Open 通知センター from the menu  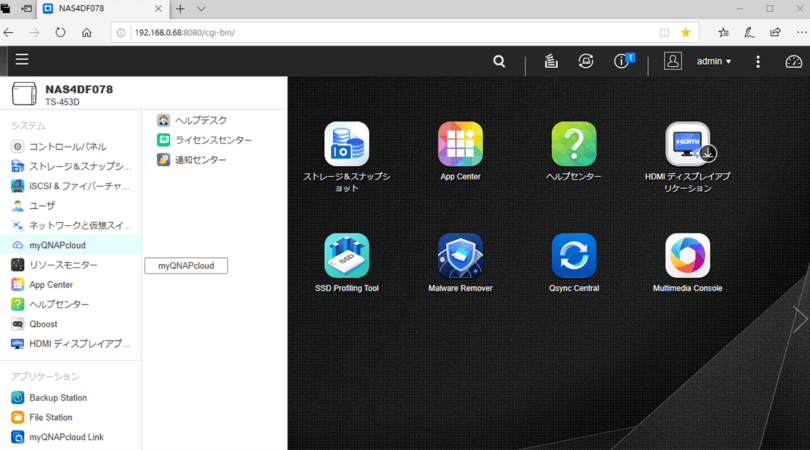(x=200, y=160)
